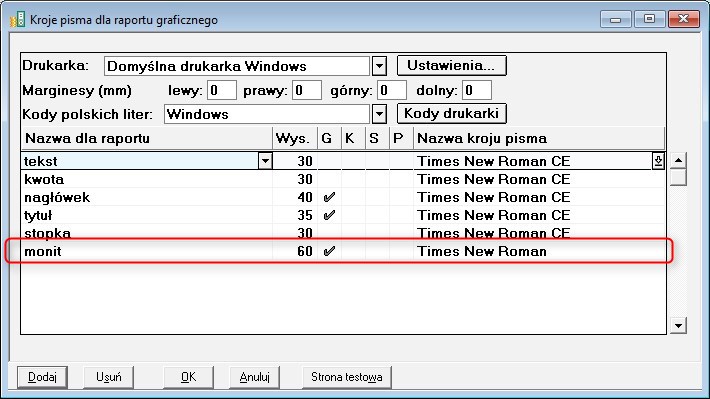This screenshot has width=710, height=399.
Task: Click the Nazwa dla raportu column header
Action: click(x=146, y=138)
